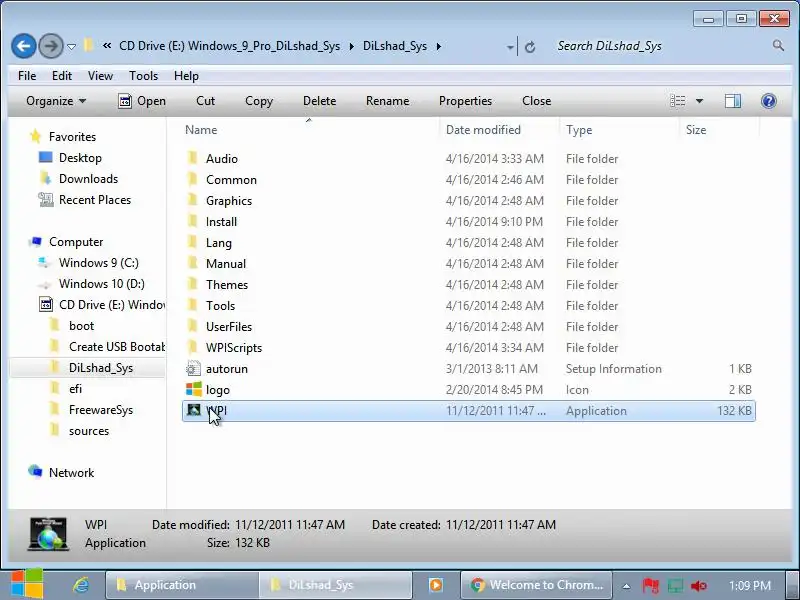Select the Tools folder icon
800x600 pixels.
tap(193, 305)
